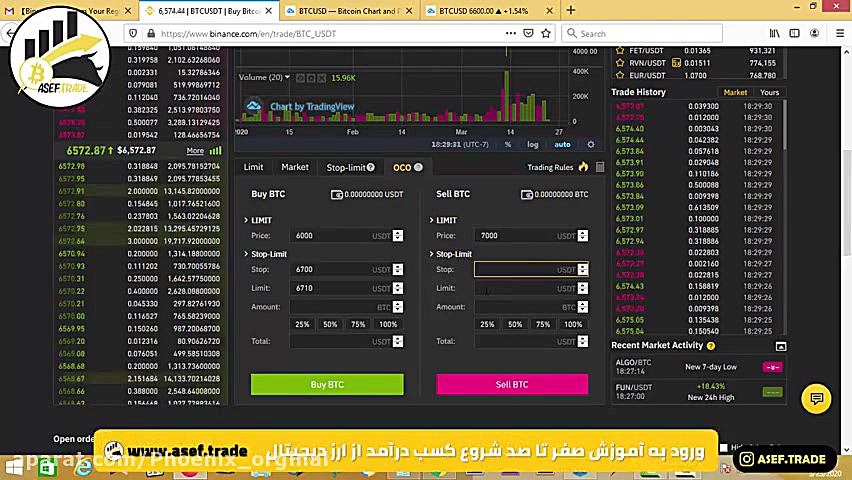Set buy amount to 25%

click(x=302, y=325)
